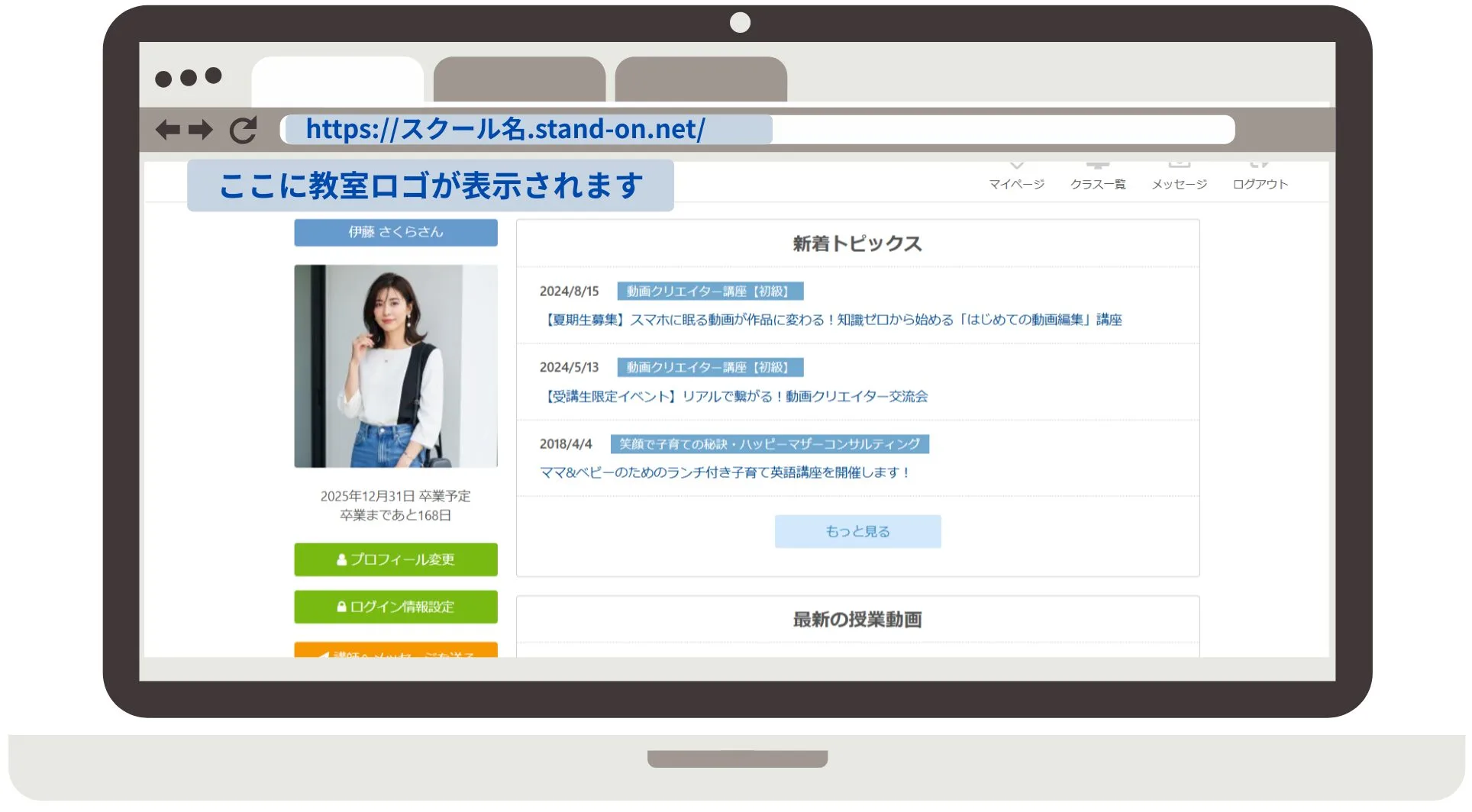Click the browser back arrow

coord(167,130)
